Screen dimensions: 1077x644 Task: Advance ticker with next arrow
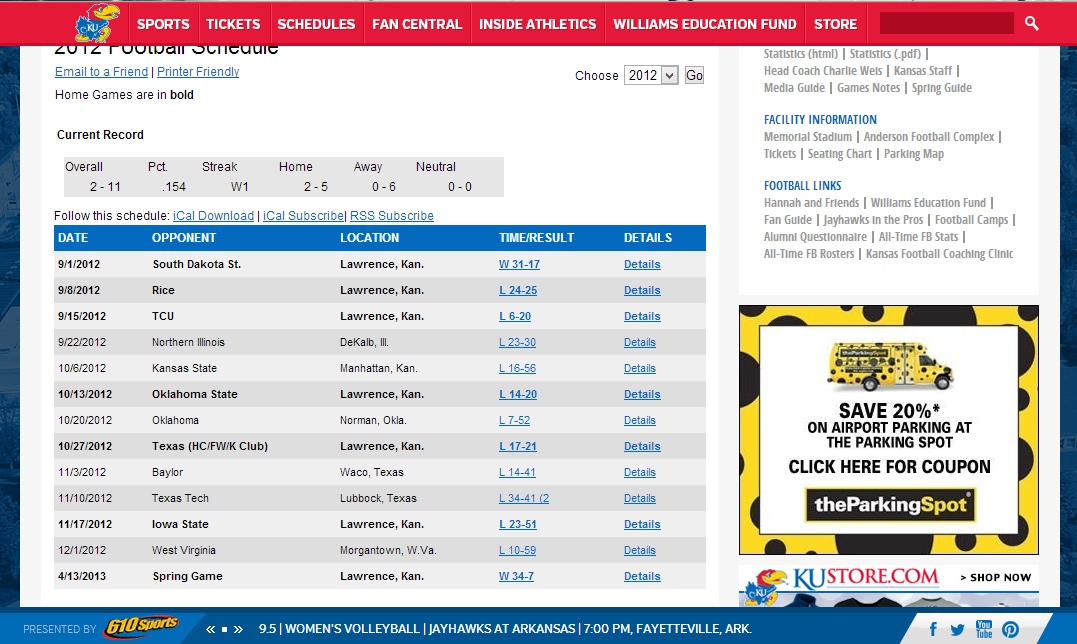[238, 629]
